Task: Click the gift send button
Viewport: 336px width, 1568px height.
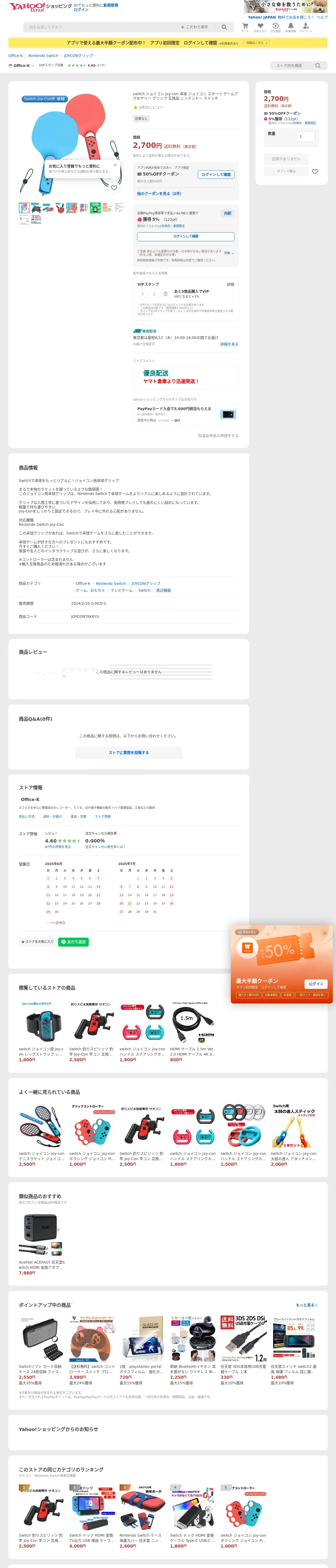Action: click(286, 171)
